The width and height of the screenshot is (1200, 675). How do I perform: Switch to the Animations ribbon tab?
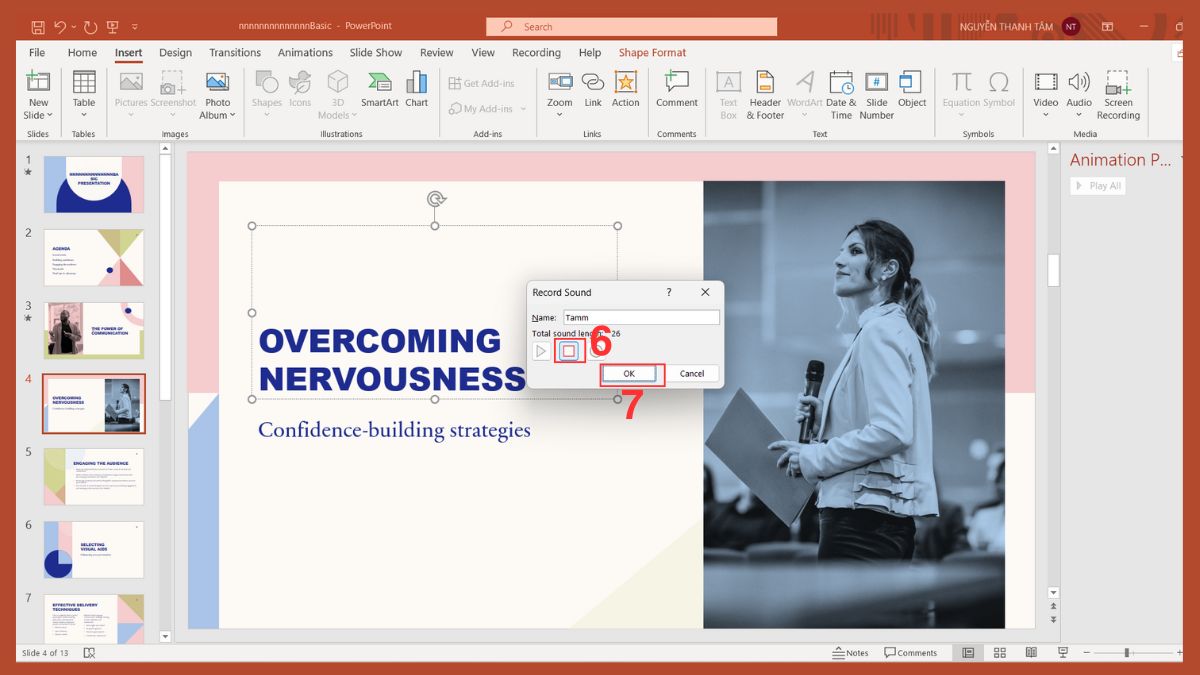(x=305, y=52)
